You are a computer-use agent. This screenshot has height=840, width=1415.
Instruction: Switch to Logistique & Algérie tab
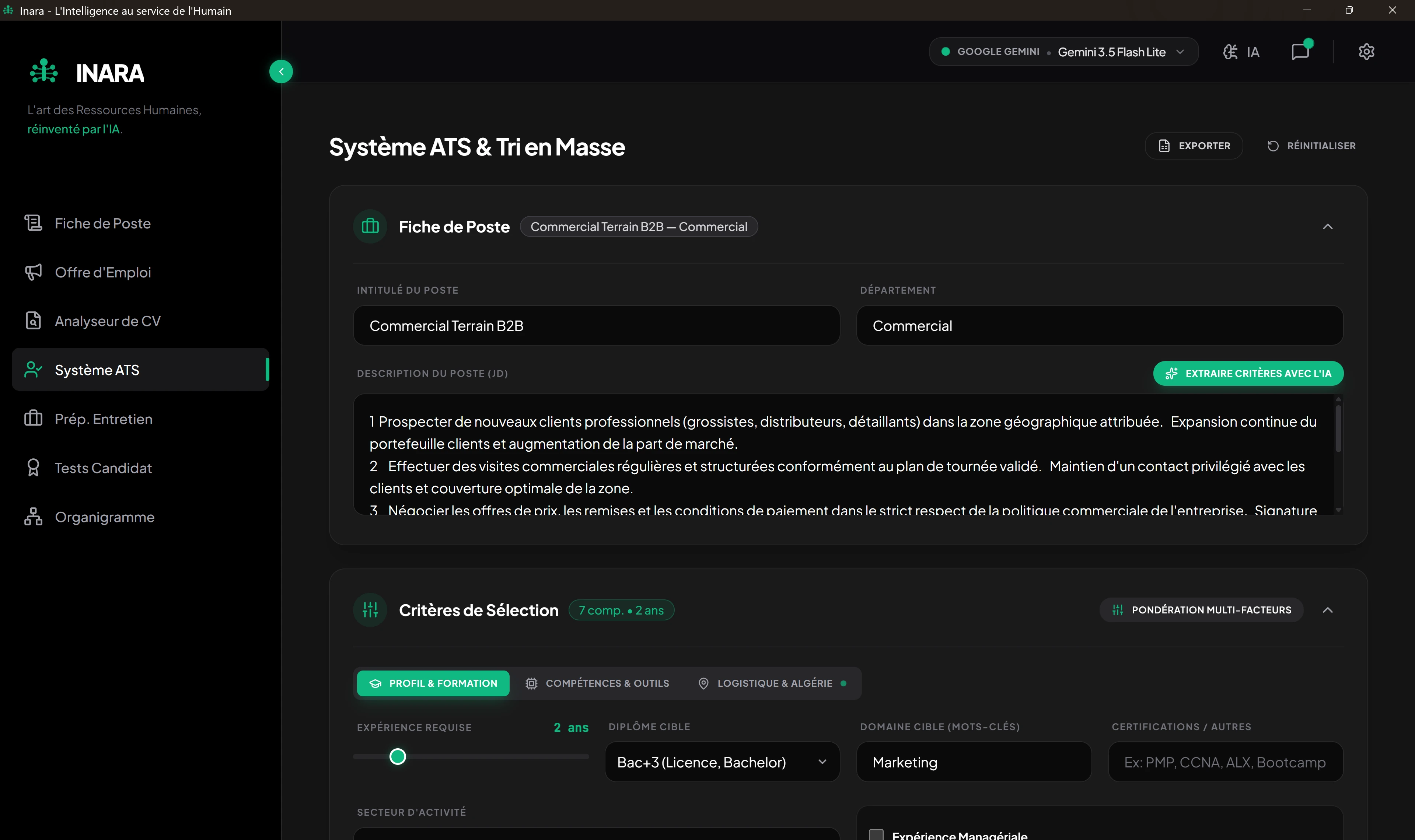tap(772, 683)
